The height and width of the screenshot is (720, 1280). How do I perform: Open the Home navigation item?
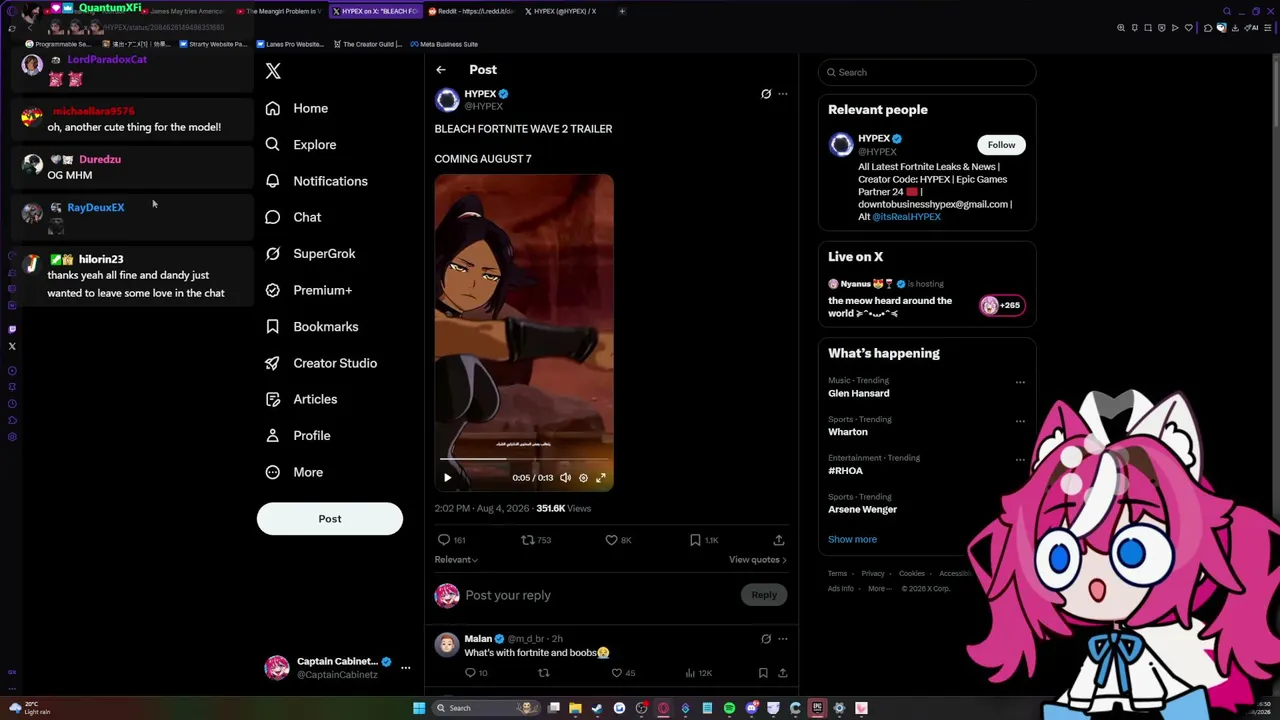tap(297, 108)
